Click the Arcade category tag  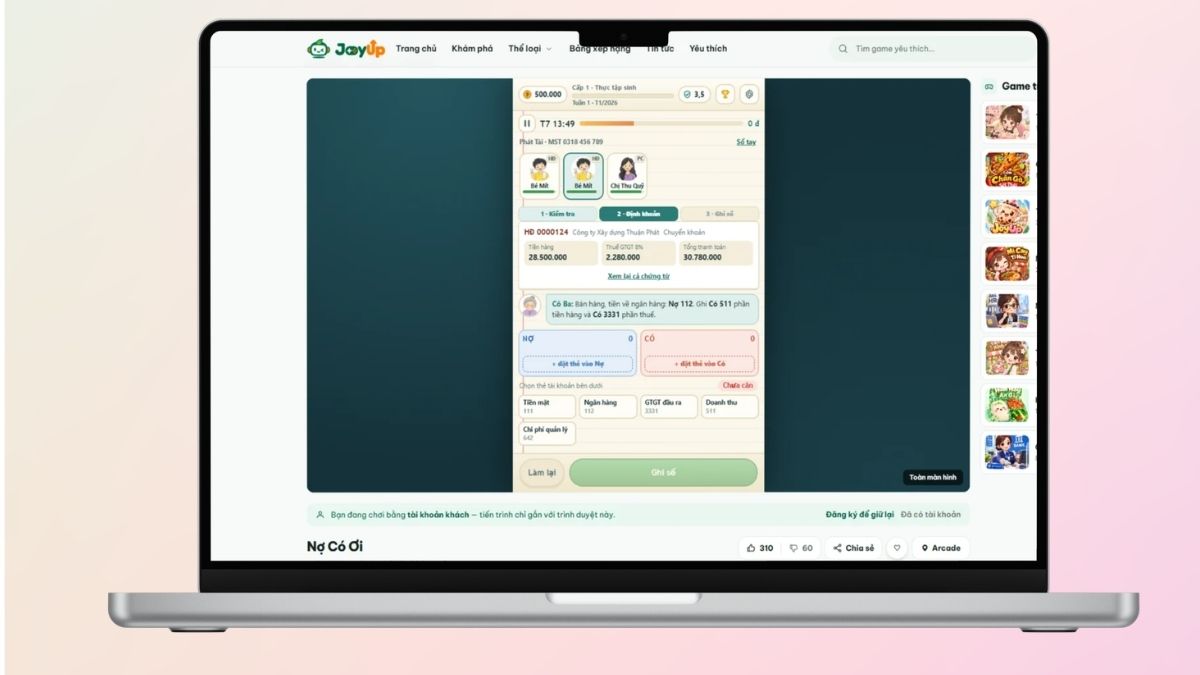tap(940, 548)
